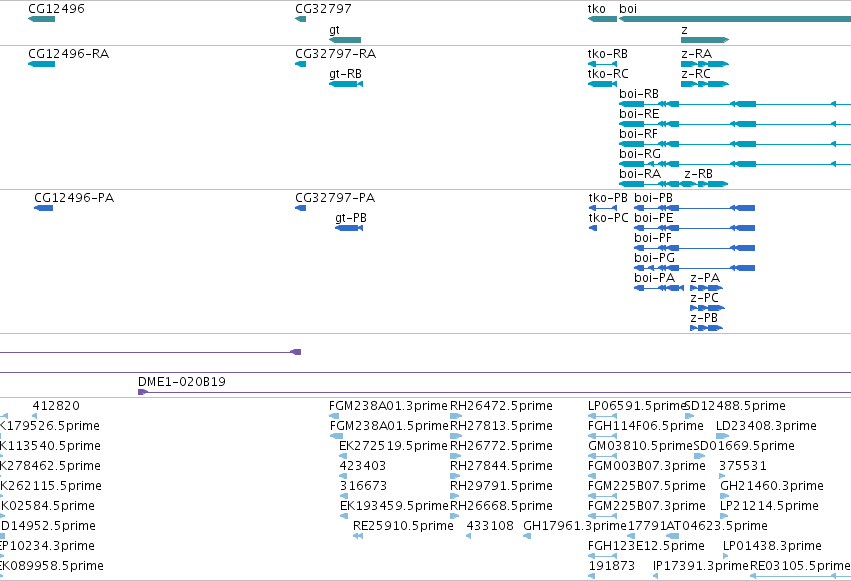Select the 'boi-RF' transcript label
This screenshot has width=851, height=581.
[x=638, y=134]
